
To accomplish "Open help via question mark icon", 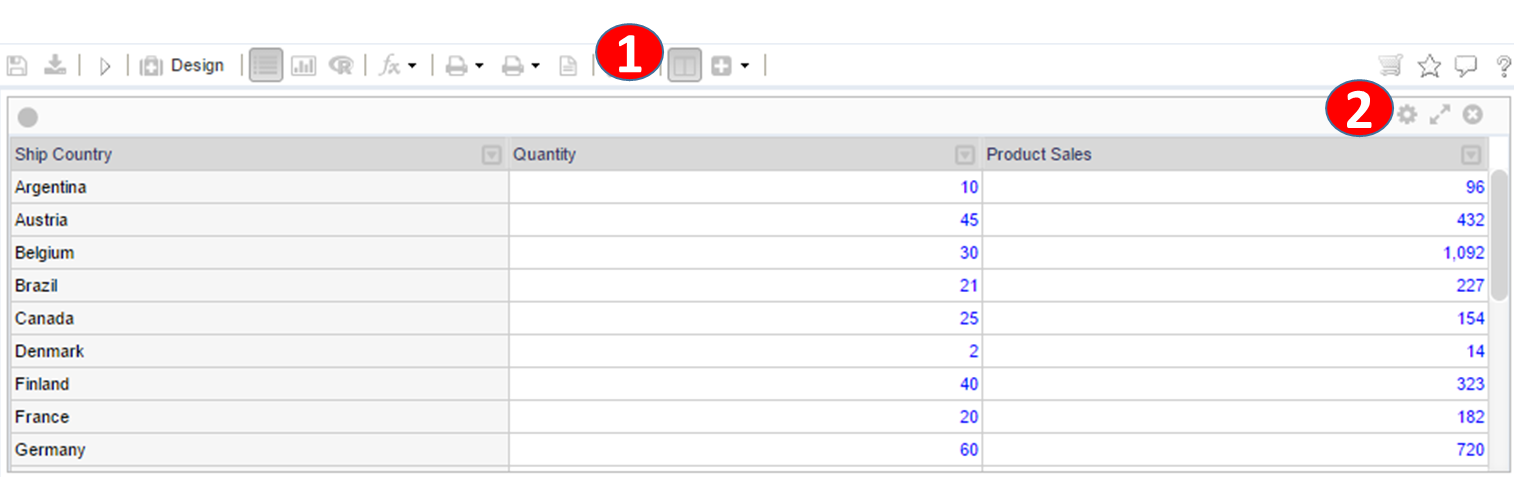I will 1503,66.
